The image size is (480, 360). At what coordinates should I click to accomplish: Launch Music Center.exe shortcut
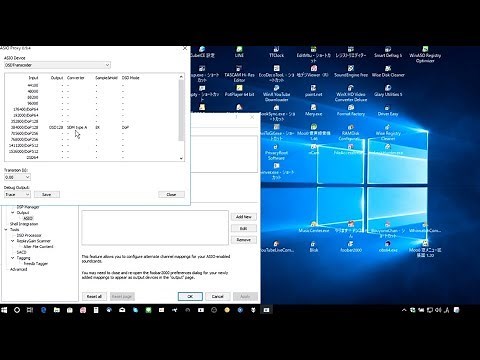tap(313, 227)
